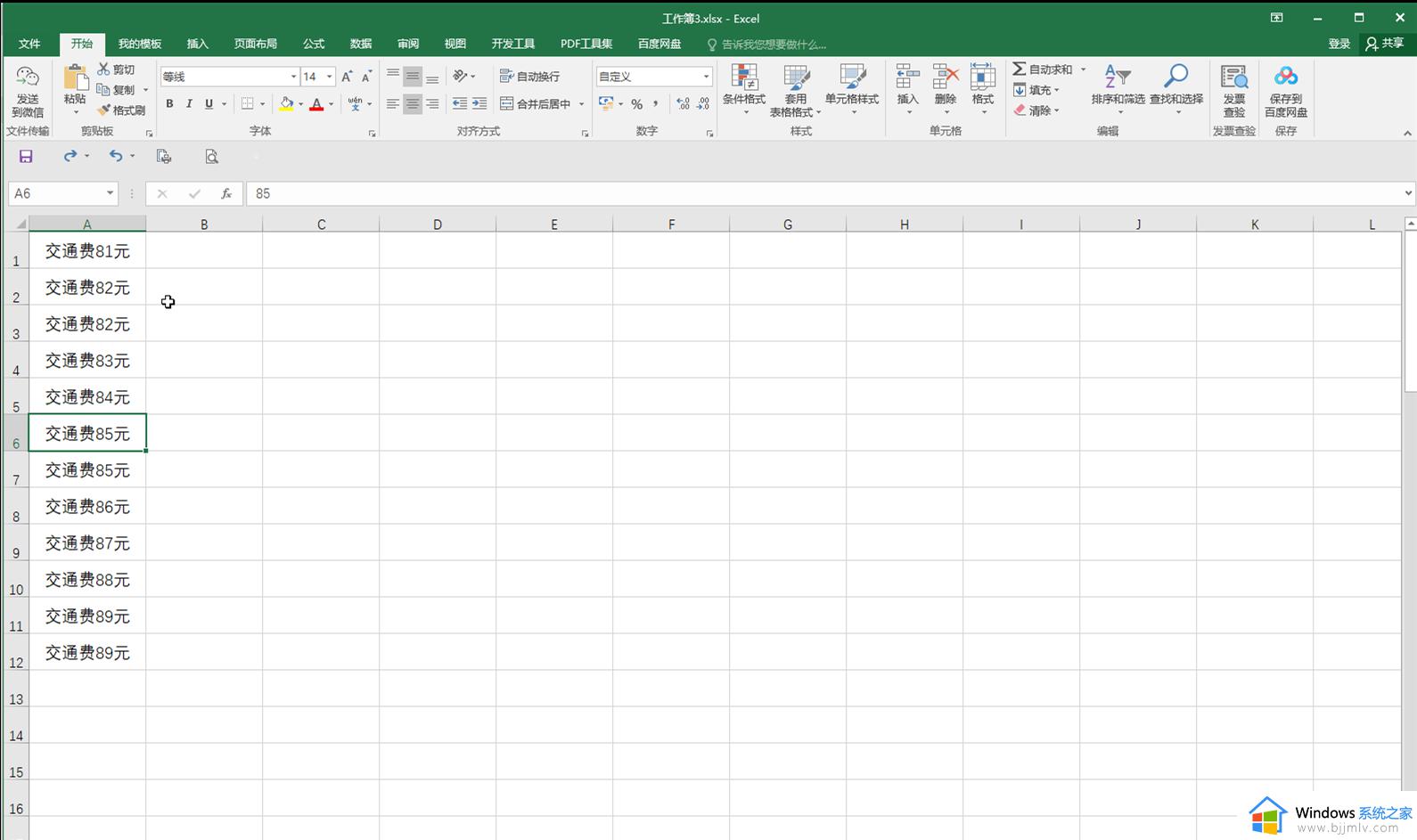1417x840 pixels.
Task: Expand the Clear (清除) dropdown
Action: [1057, 110]
